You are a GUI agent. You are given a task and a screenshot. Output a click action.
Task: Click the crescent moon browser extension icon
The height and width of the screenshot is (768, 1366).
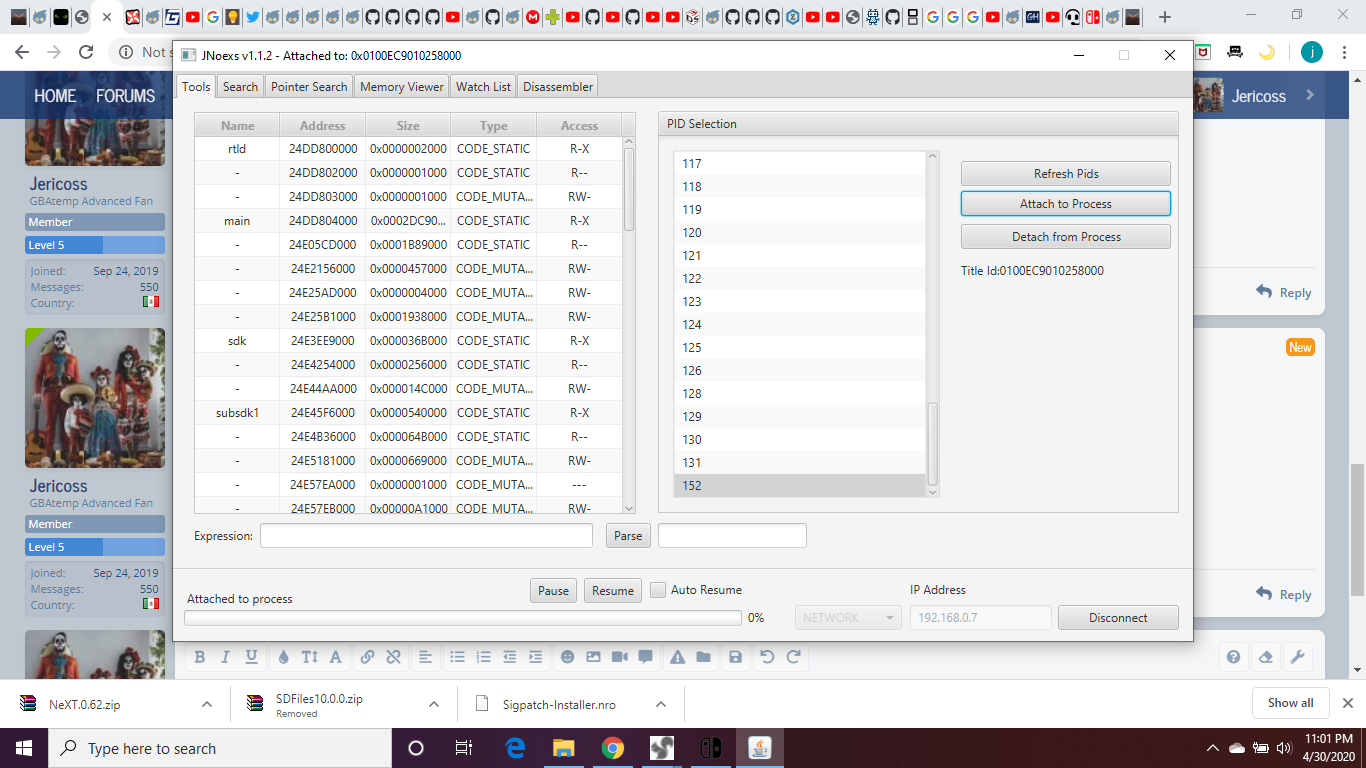click(x=1266, y=52)
